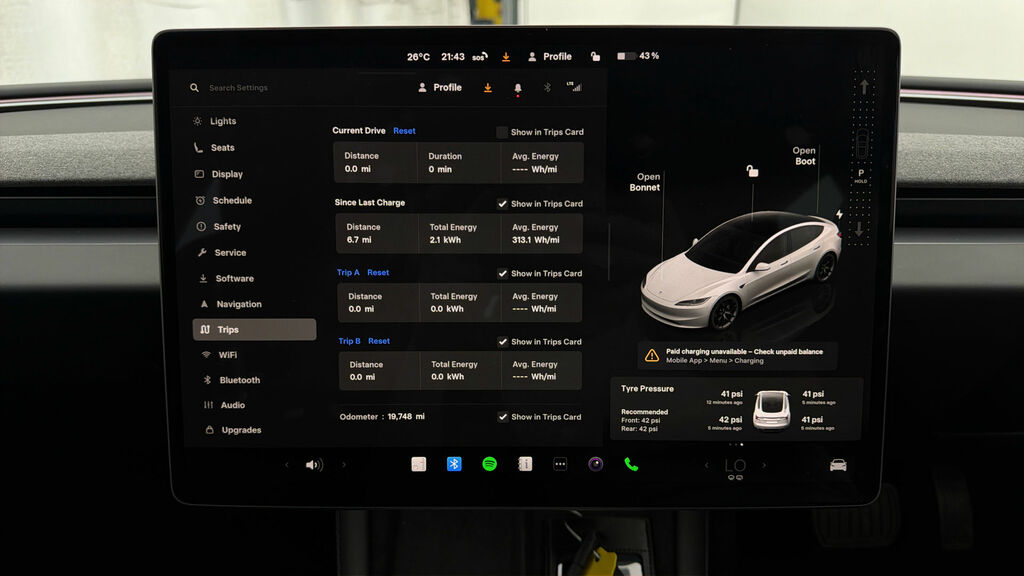Select the Trips menu item
This screenshot has height=576, width=1024.
point(254,330)
